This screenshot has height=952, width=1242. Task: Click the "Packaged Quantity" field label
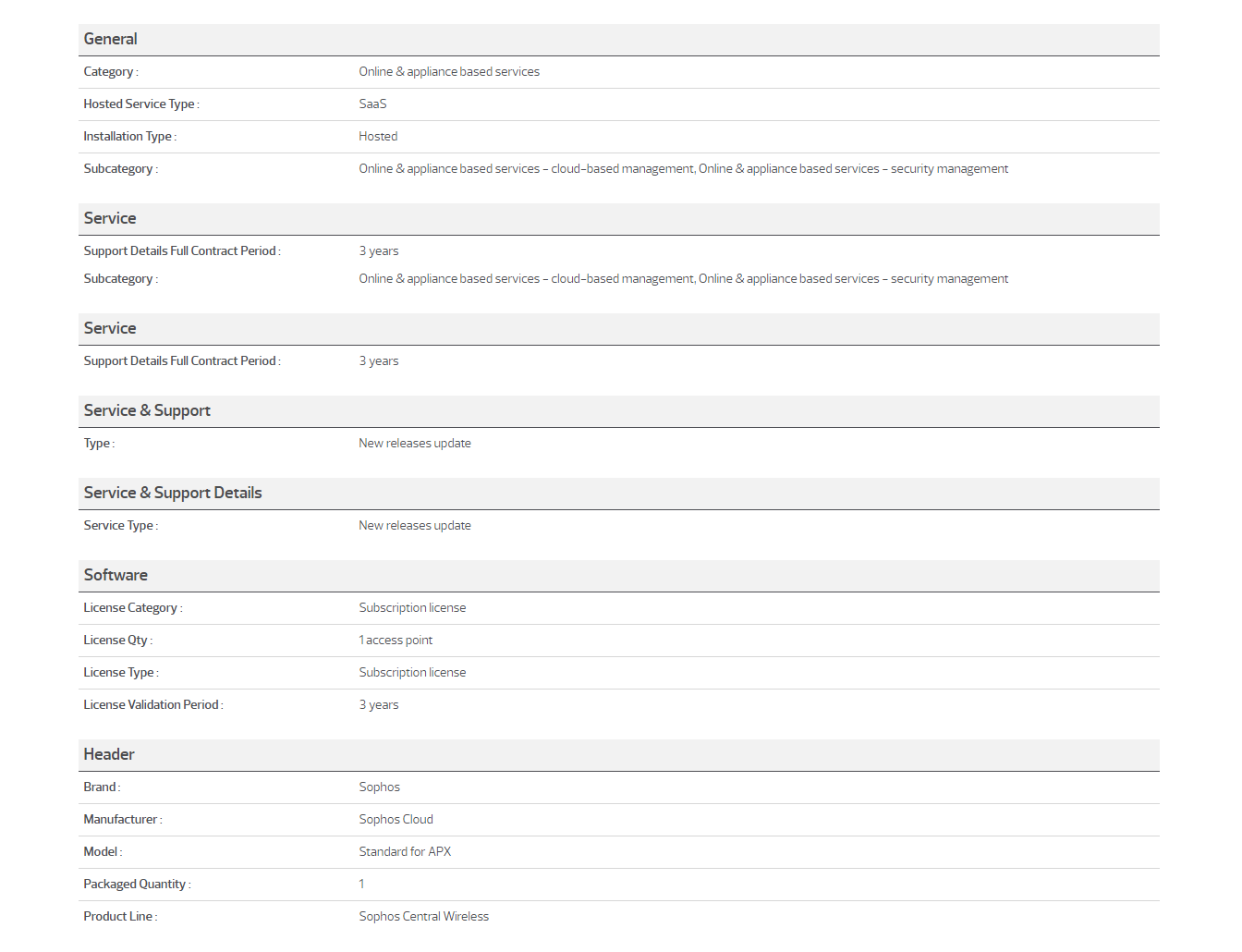135,885
